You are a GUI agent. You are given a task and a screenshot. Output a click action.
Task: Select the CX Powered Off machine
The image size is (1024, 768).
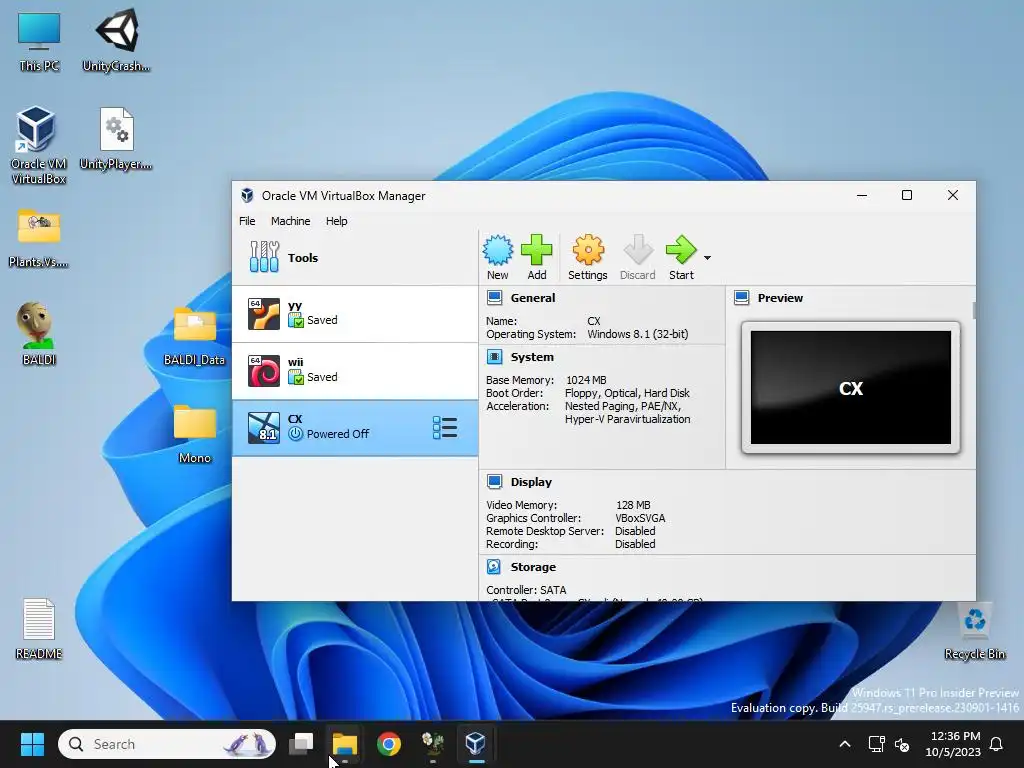355,428
